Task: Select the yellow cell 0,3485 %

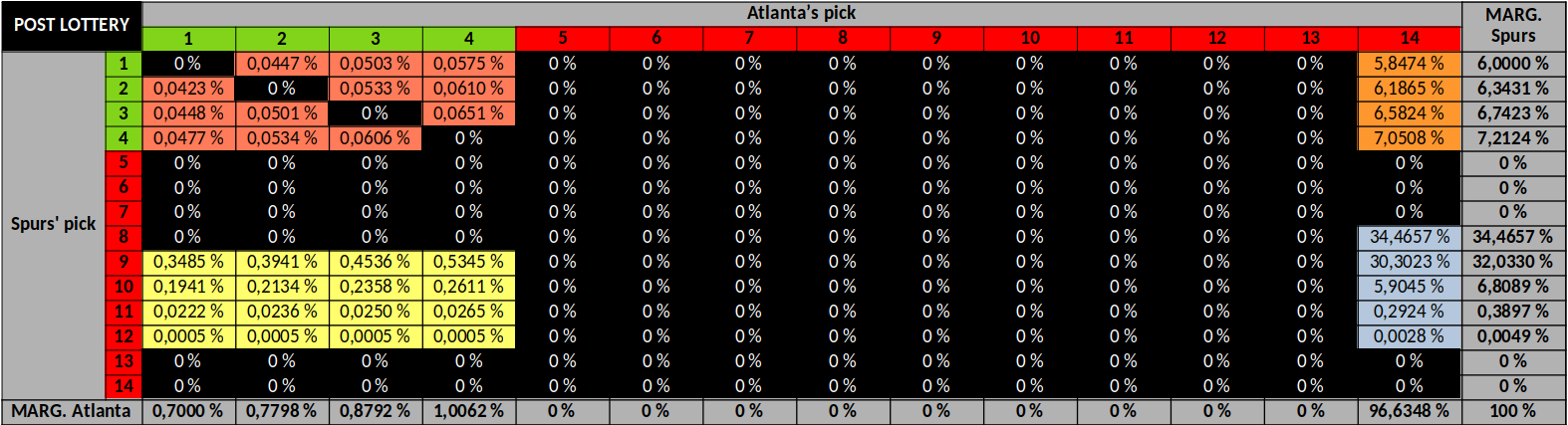Action: (x=188, y=262)
